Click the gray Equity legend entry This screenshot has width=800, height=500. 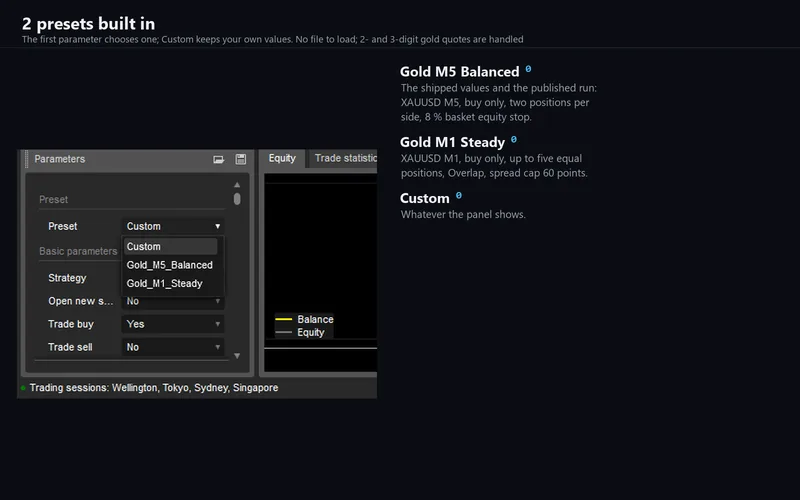pos(300,333)
